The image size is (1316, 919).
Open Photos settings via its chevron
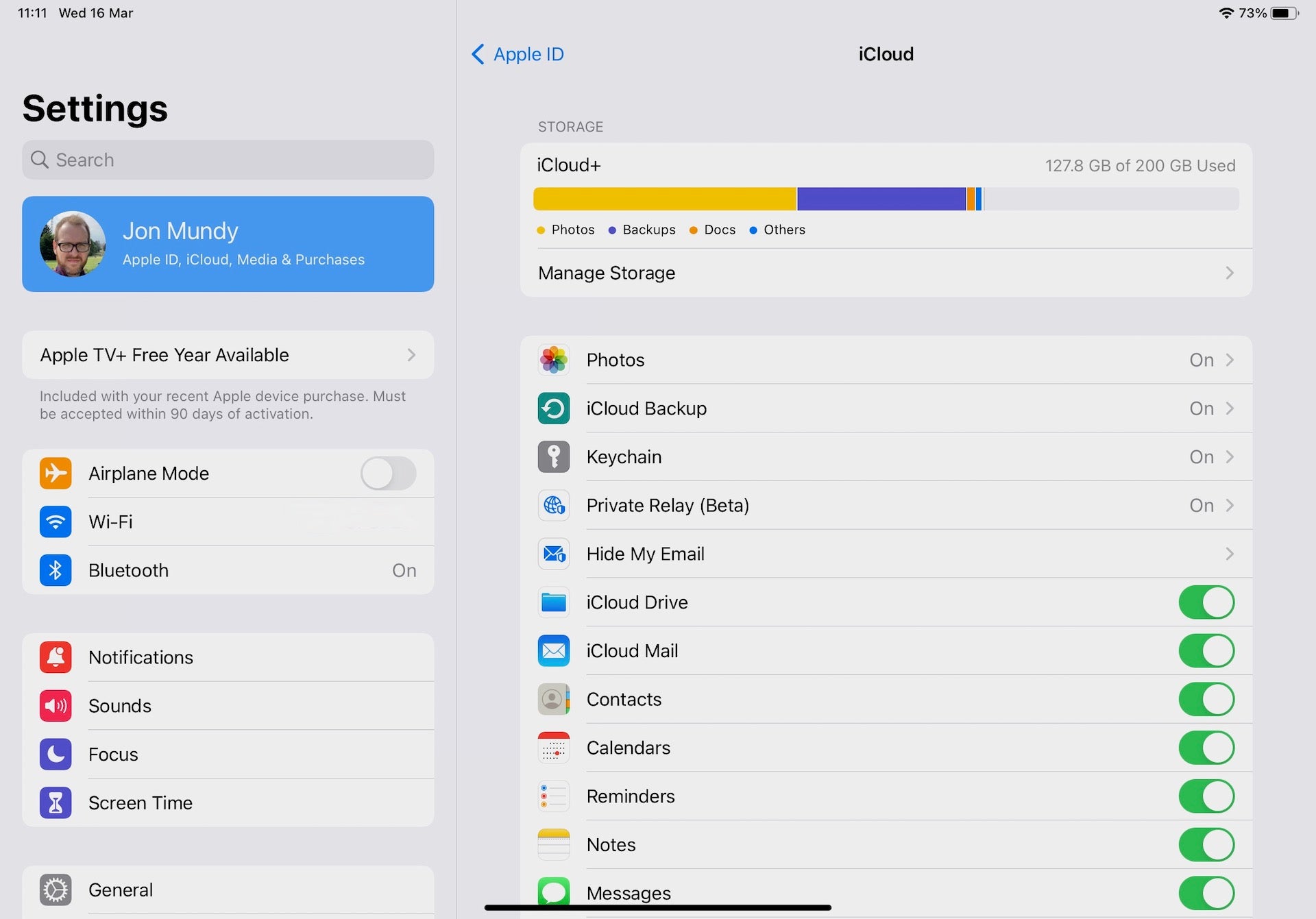[x=1230, y=360]
